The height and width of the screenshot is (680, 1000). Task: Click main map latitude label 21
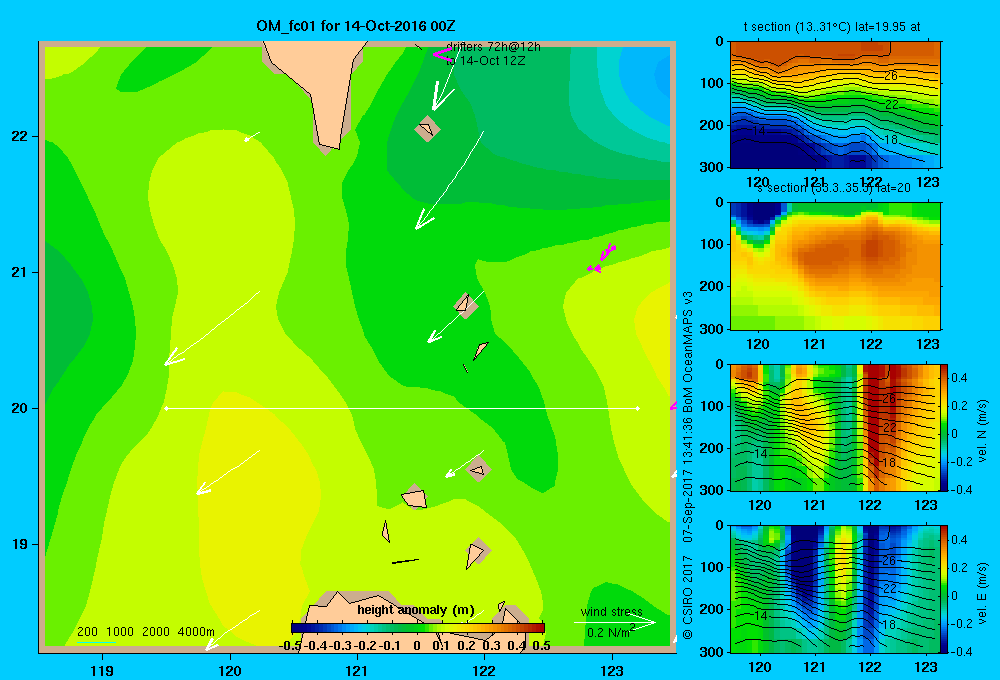[20, 272]
